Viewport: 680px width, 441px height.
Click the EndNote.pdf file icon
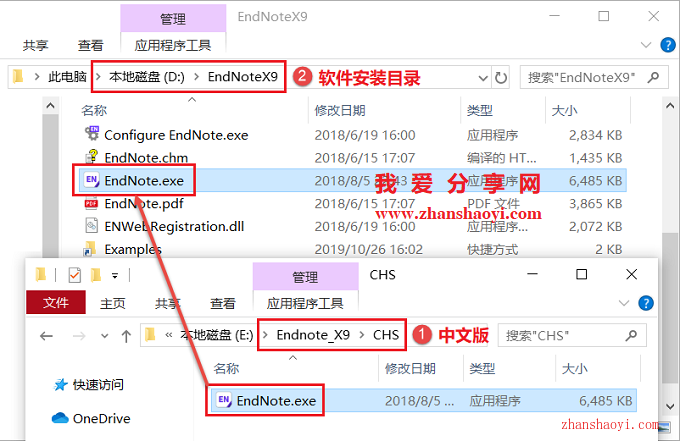91,203
